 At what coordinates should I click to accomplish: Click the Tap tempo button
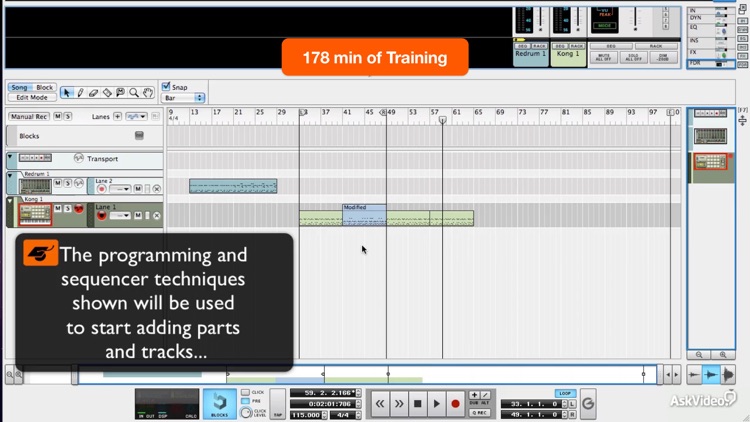coord(277,404)
